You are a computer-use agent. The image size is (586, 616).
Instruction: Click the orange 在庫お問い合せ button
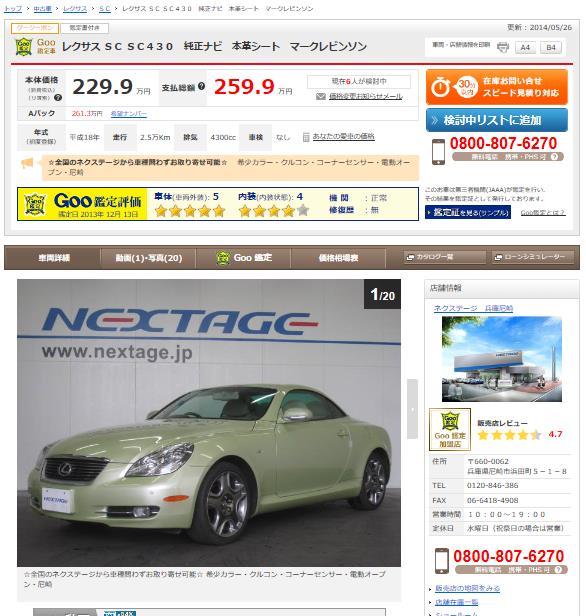497,87
